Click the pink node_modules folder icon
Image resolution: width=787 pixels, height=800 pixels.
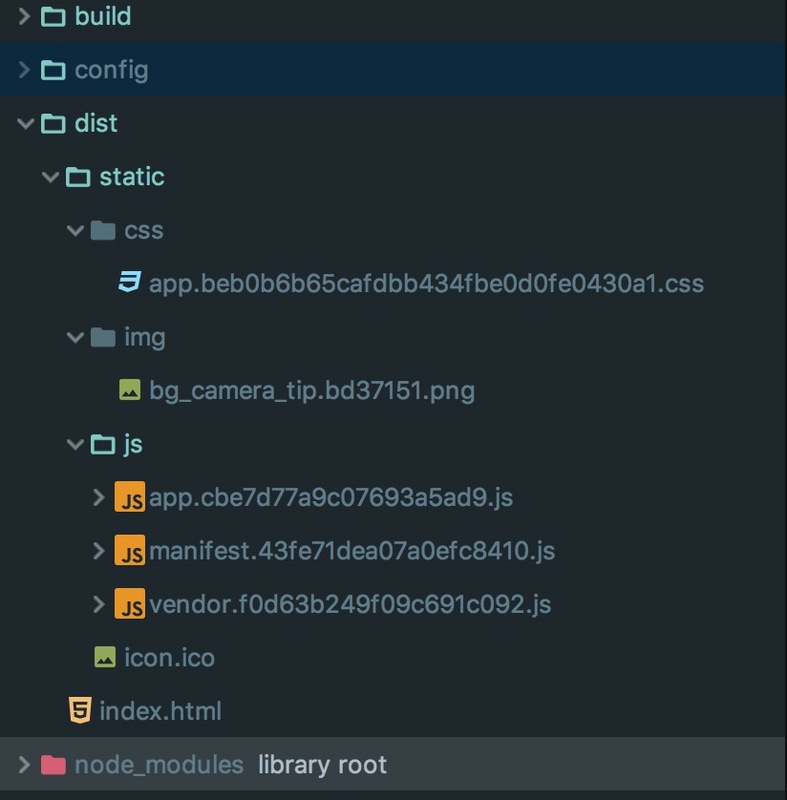53,765
